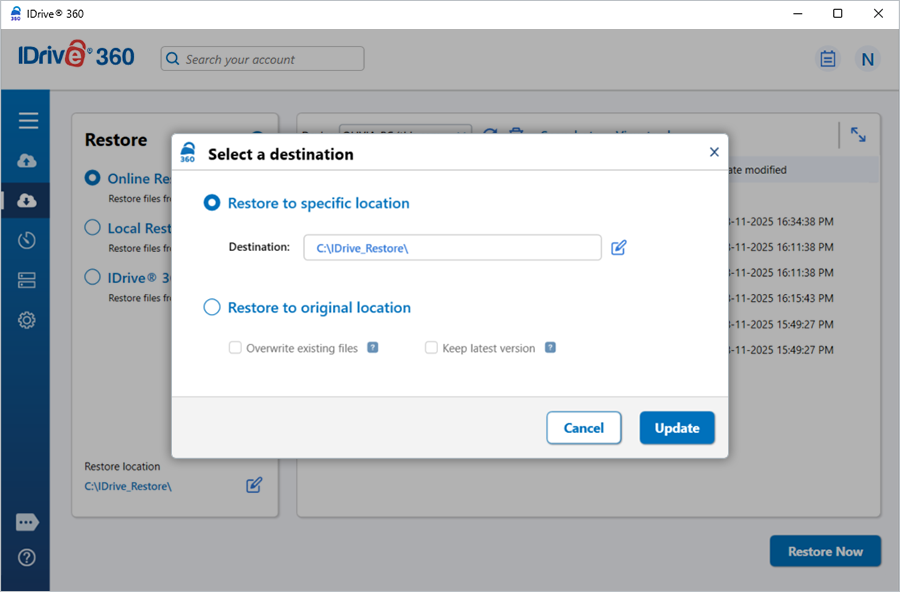Open the Settings gear in the sidebar
Screen dimensions: 900x592
28,320
